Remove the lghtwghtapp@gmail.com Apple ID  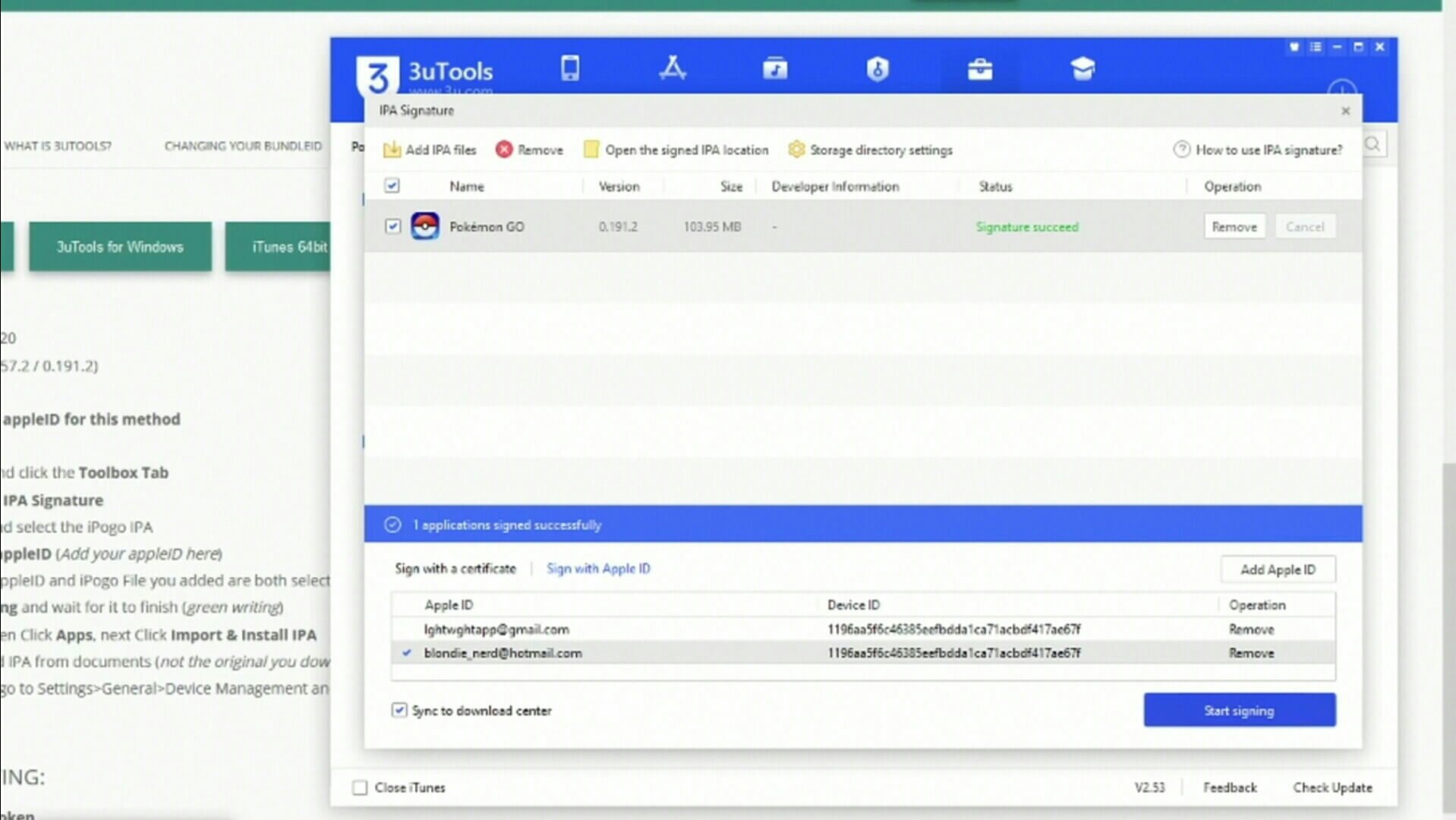pyautogui.click(x=1251, y=629)
